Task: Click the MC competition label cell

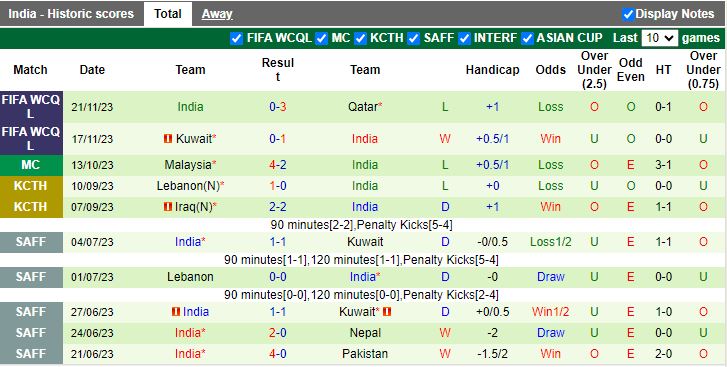Action: [x=31, y=165]
